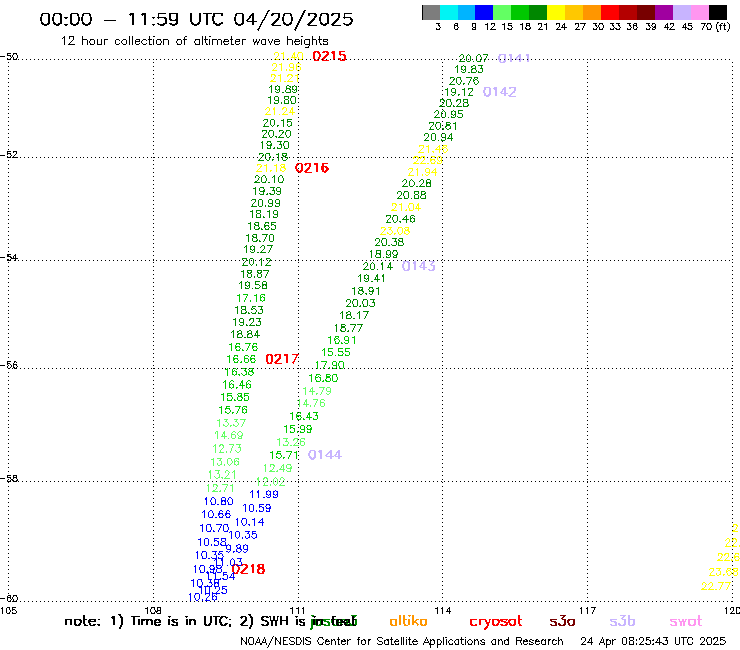The image size is (740, 650).
Task: Click the longitude axis label 108
Action: coord(153,611)
